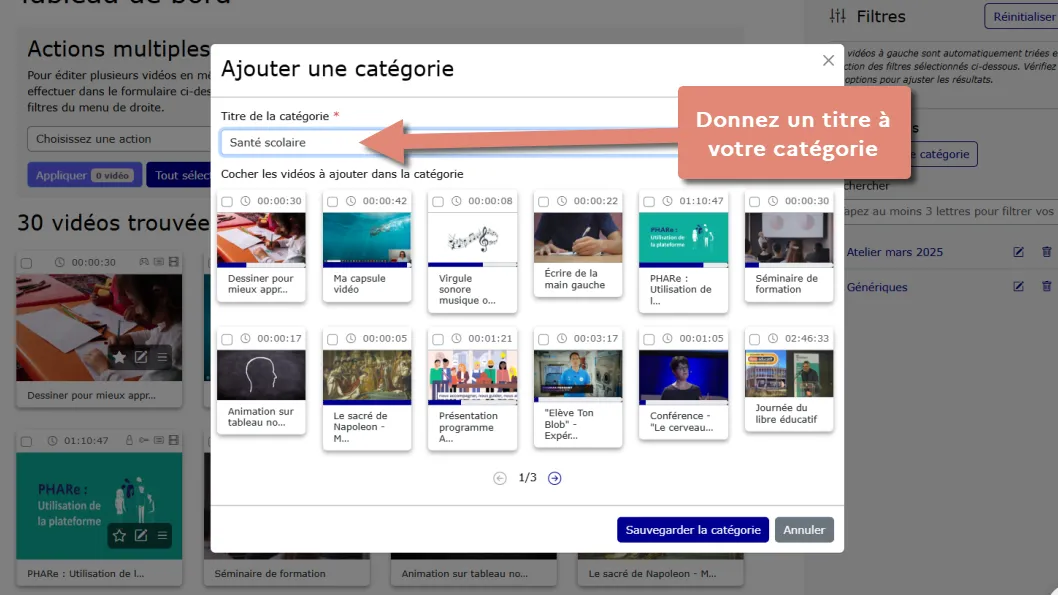Click the dashboard PHARe video thumbnail

pyautogui.click(x=99, y=506)
